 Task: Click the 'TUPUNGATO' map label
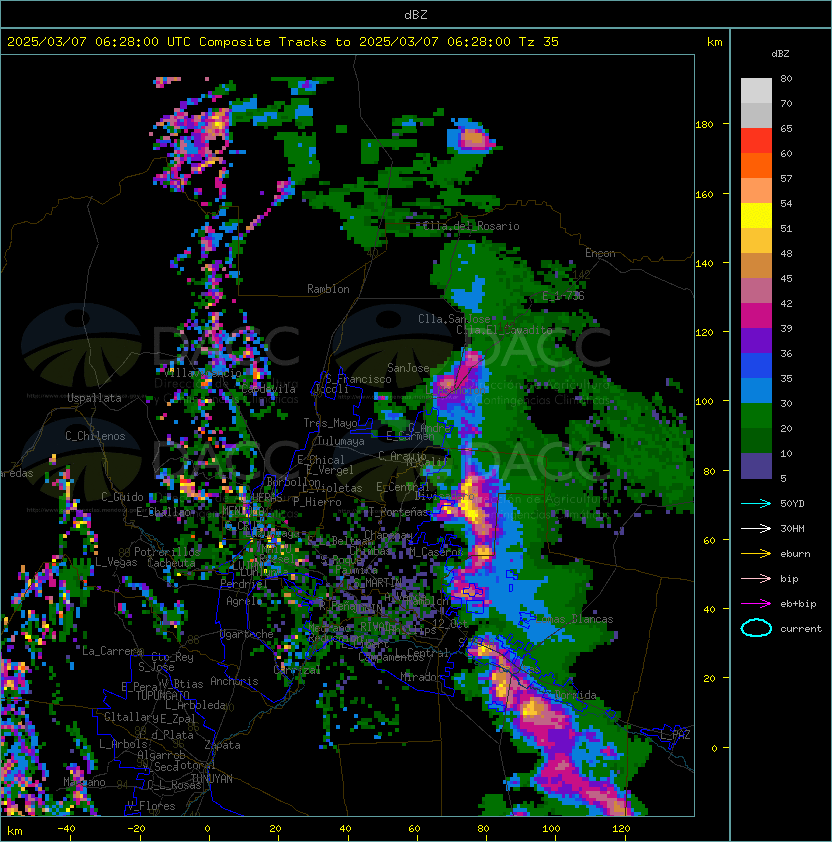click(162, 695)
